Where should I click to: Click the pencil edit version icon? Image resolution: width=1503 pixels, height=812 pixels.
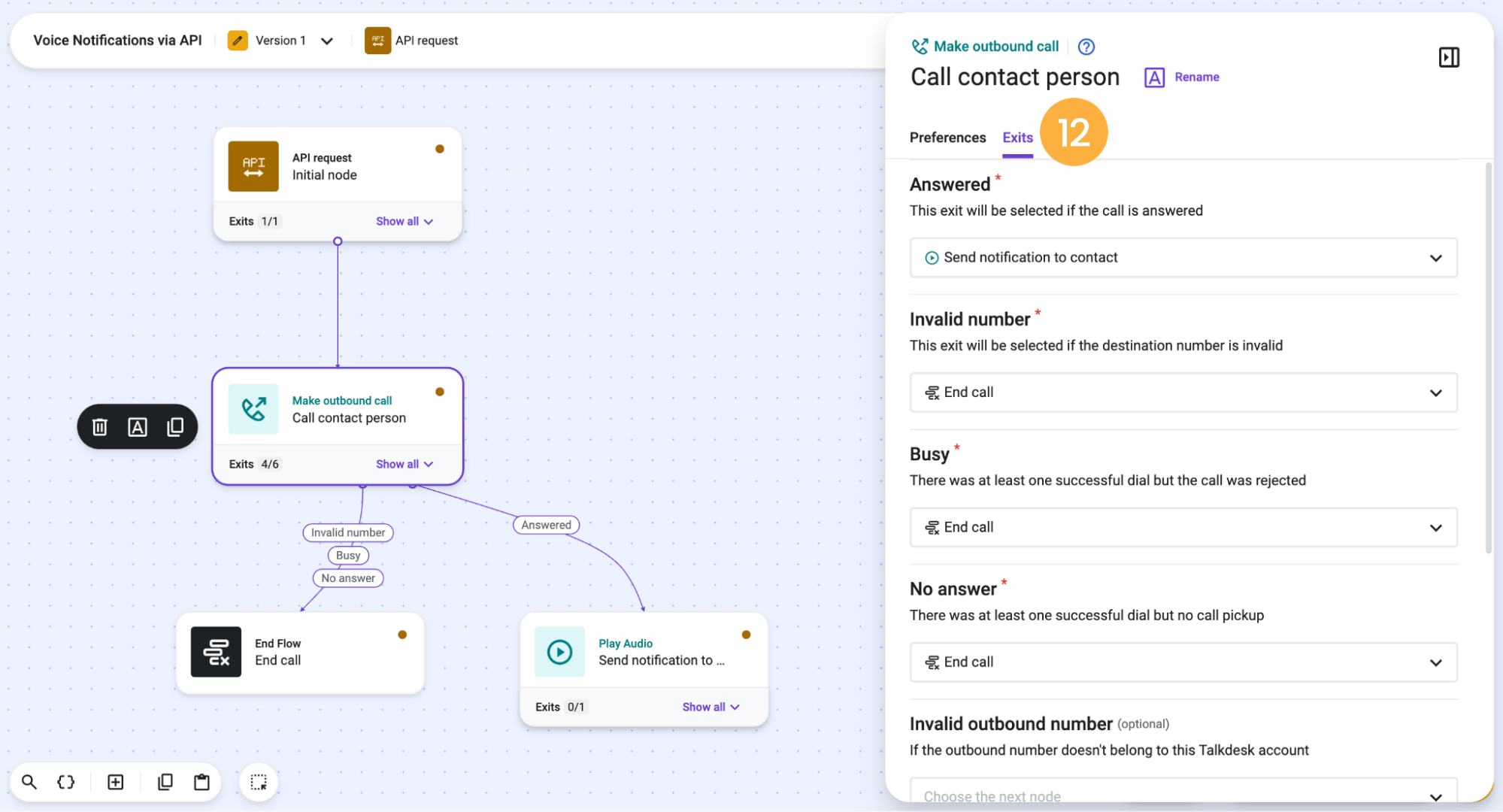coord(238,41)
